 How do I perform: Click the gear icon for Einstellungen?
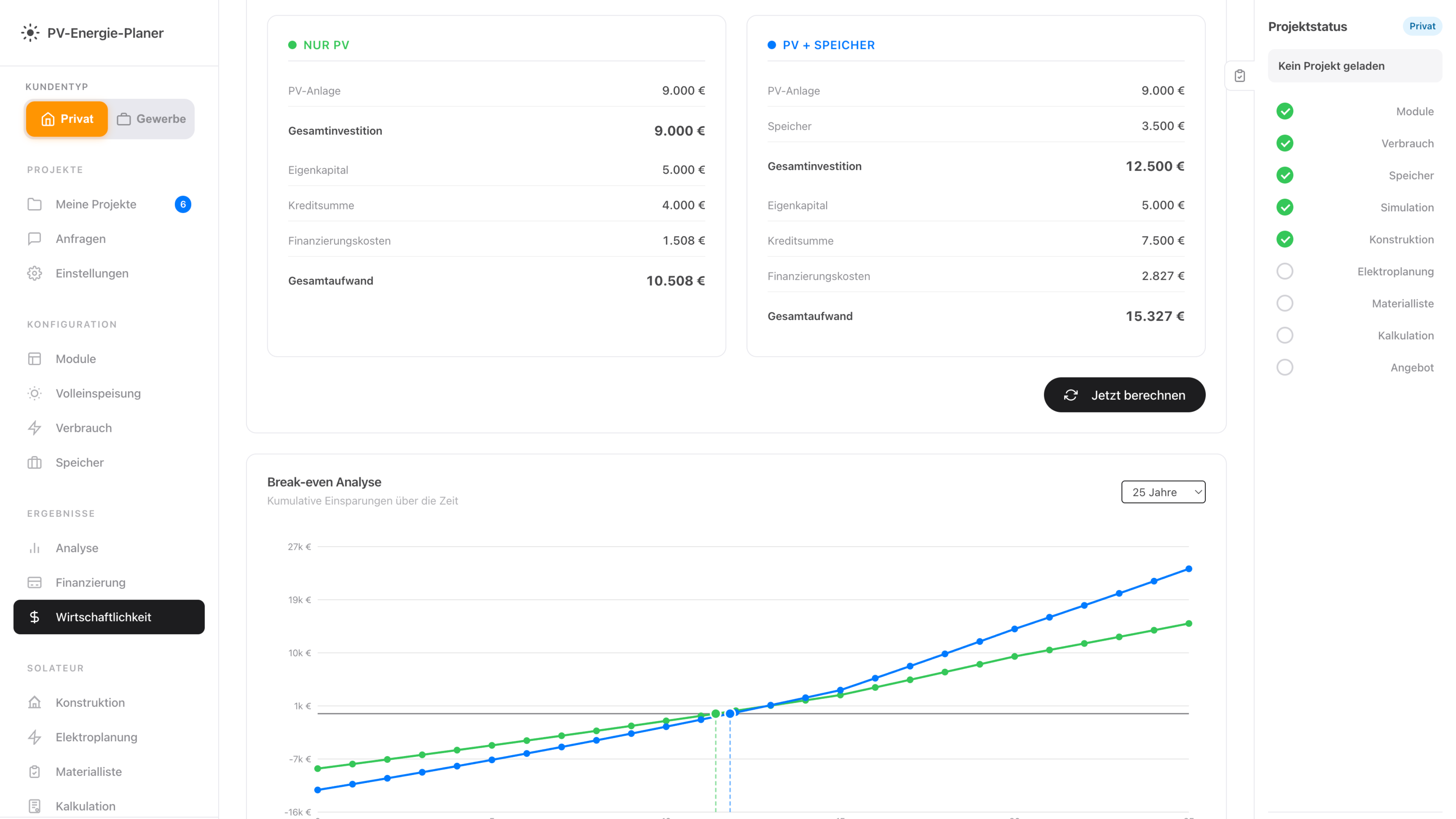[x=35, y=273]
